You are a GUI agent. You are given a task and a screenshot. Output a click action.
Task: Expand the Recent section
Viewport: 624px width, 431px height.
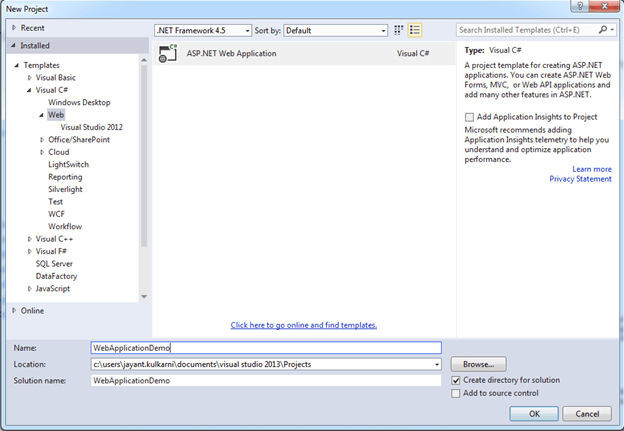pos(14,28)
